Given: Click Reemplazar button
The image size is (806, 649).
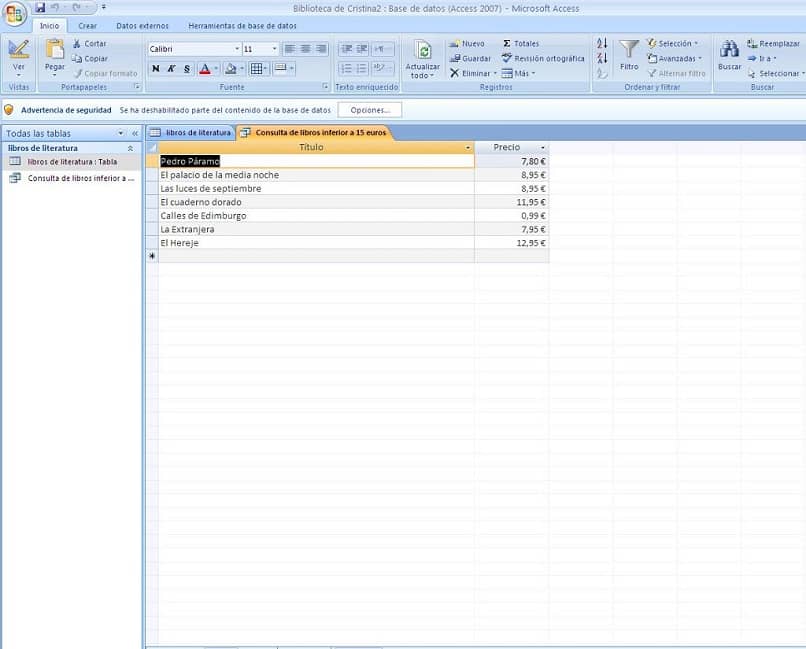Looking at the screenshot, I should click(x=773, y=44).
